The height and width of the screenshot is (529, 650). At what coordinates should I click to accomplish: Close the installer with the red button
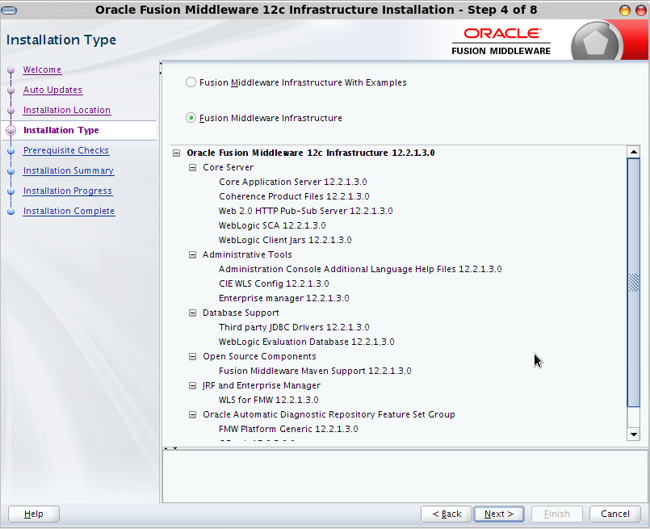point(641,10)
